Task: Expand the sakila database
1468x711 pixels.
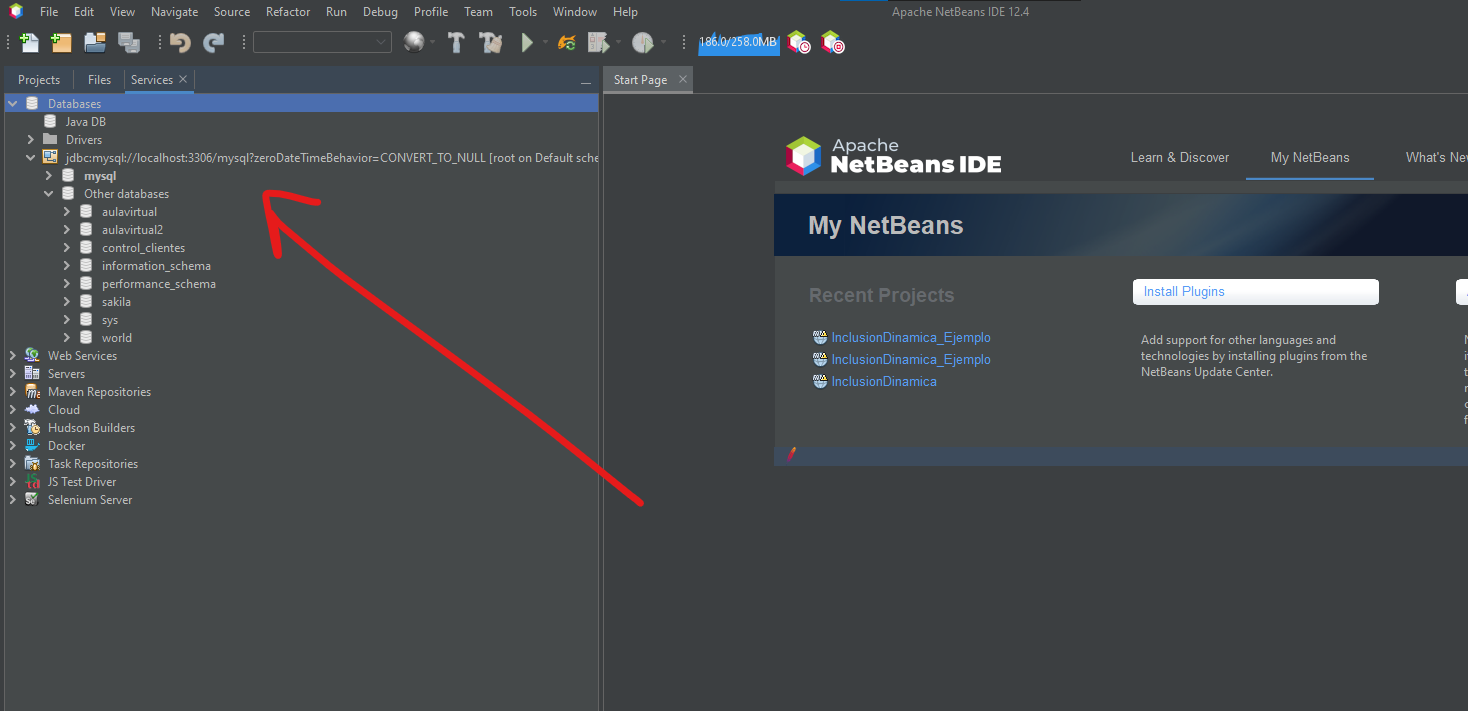Action: tap(67, 302)
